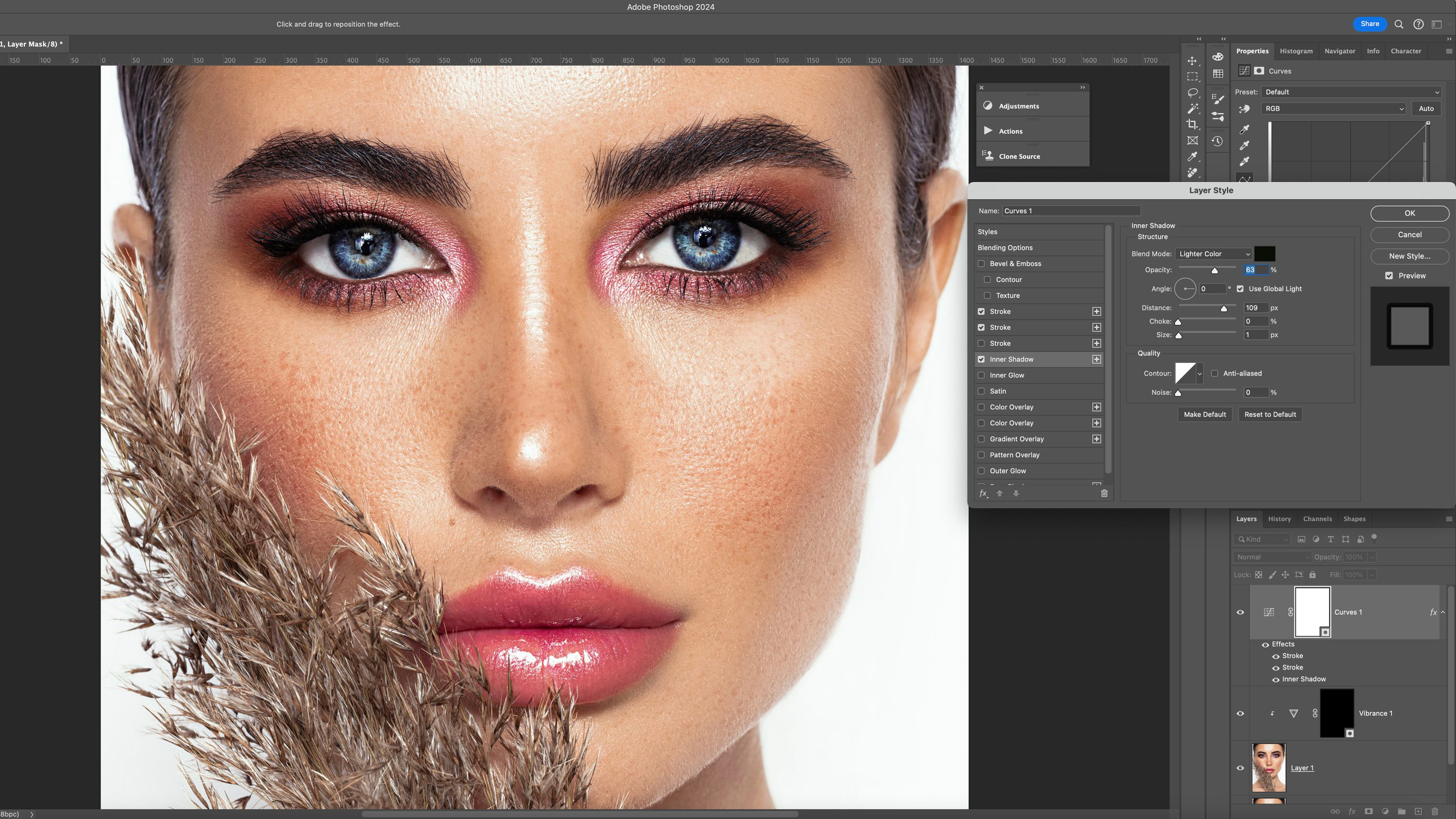Image resolution: width=1456 pixels, height=819 pixels.
Task: Select the Lasso tool
Action: coord(1192,92)
